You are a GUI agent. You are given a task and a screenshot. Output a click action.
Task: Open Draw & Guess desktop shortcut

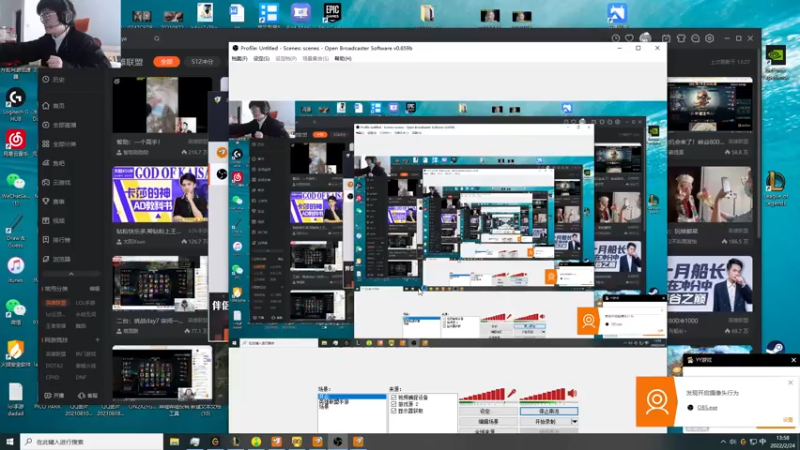point(16,231)
